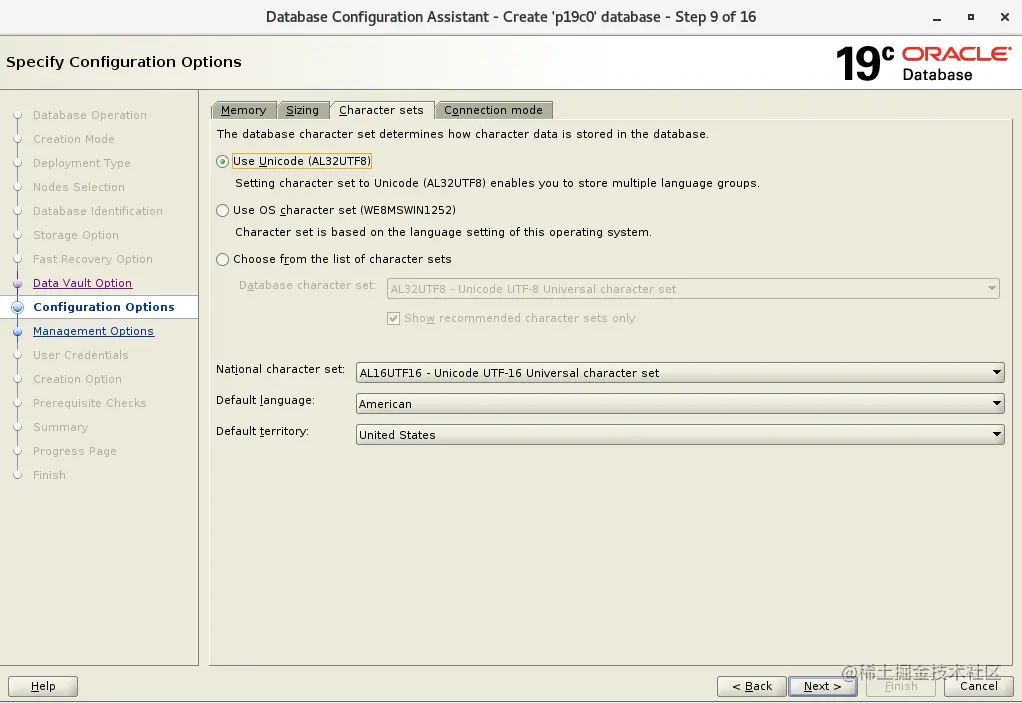Close the Database Configuration Assistant window
This screenshot has width=1022, height=703.
click(1004, 18)
